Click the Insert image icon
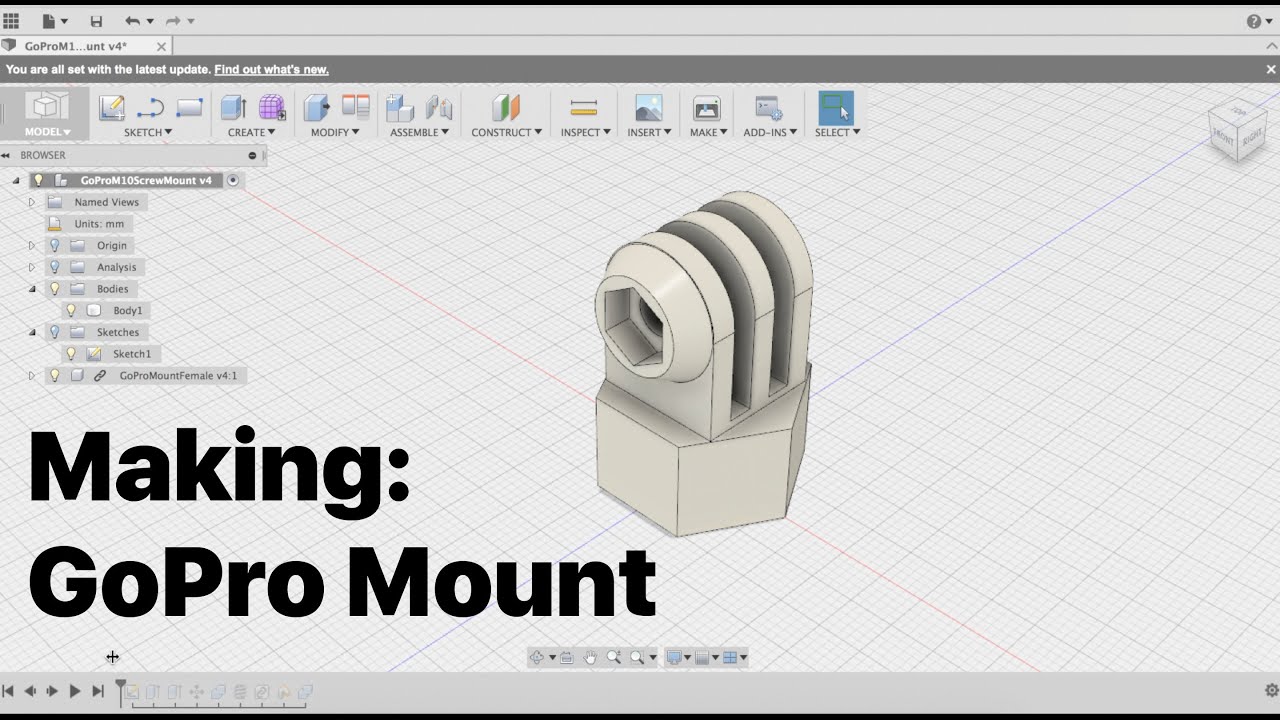The width and height of the screenshot is (1280, 720). pyautogui.click(x=649, y=108)
